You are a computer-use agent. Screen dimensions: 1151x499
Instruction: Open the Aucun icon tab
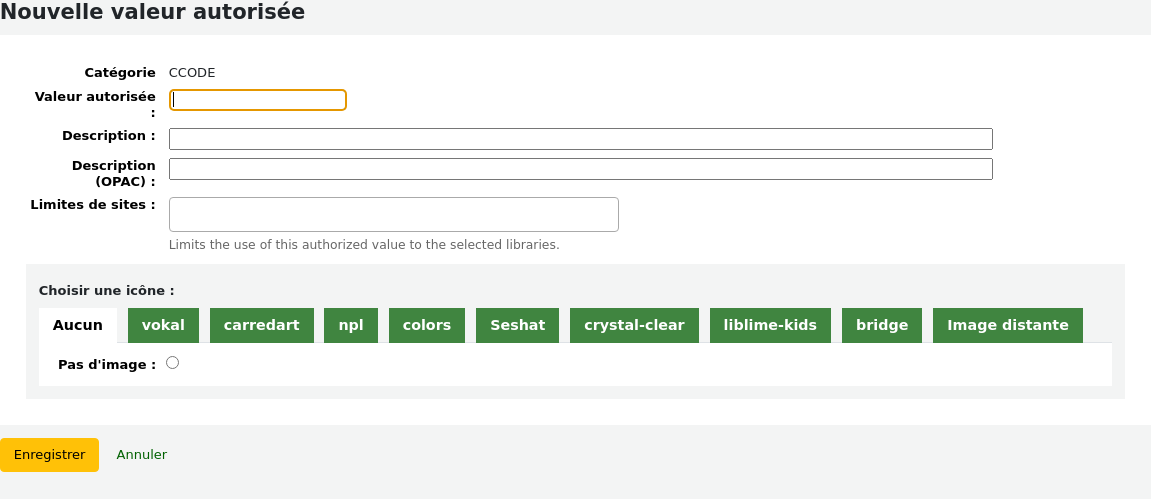coord(78,325)
